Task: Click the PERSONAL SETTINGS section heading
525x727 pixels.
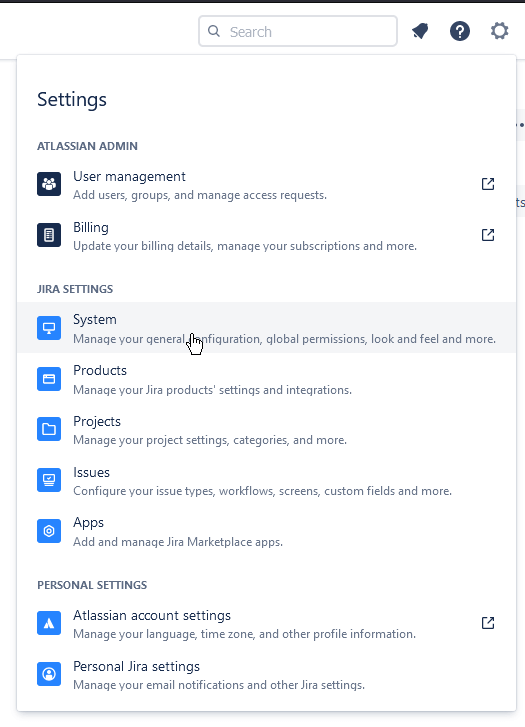Action: click(x=92, y=585)
